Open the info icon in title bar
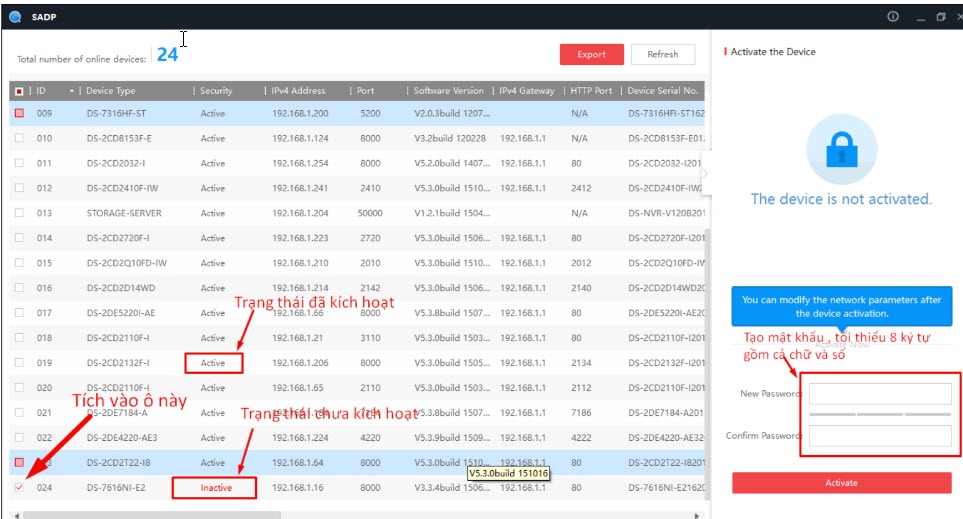This screenshot has height=519, width=963. pos(893,17)
